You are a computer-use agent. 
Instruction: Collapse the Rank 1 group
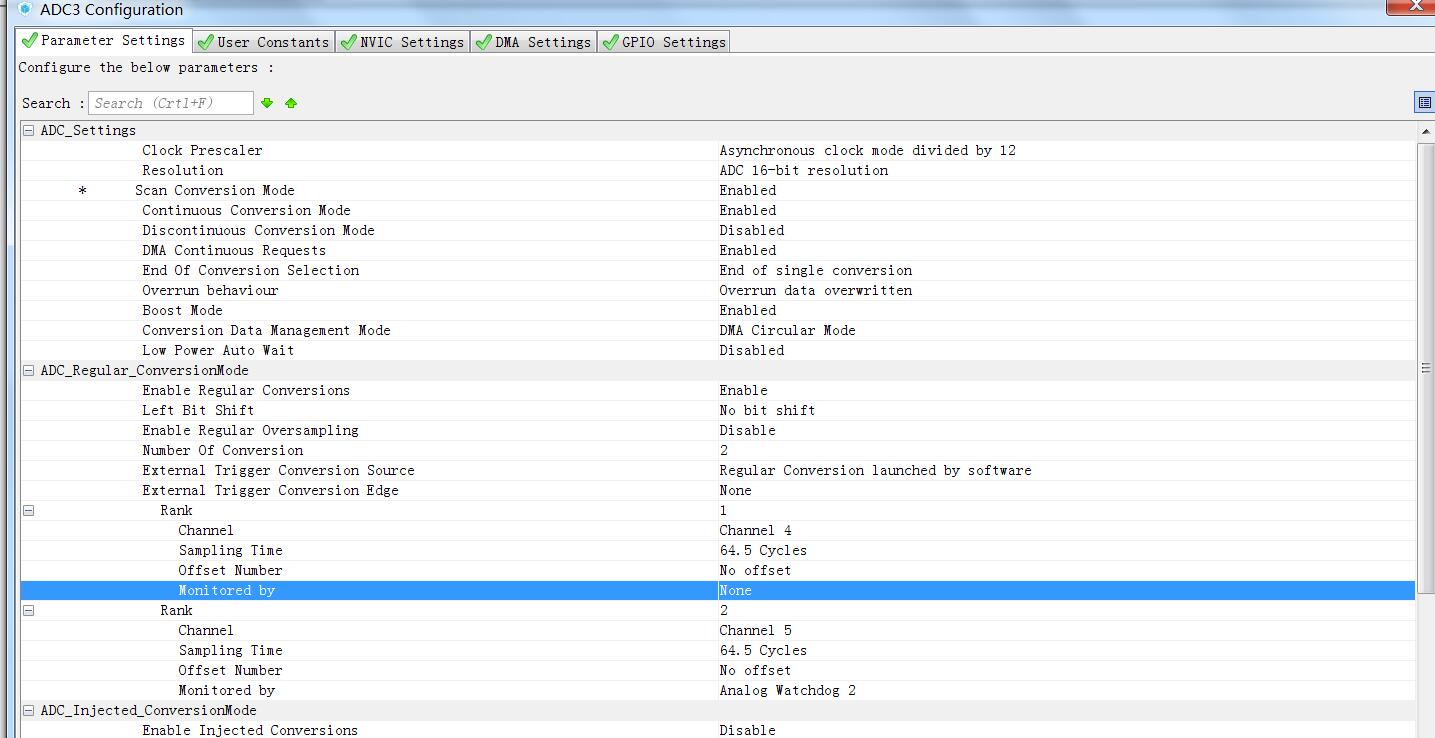pyautogui.click(x=29, y=510)
